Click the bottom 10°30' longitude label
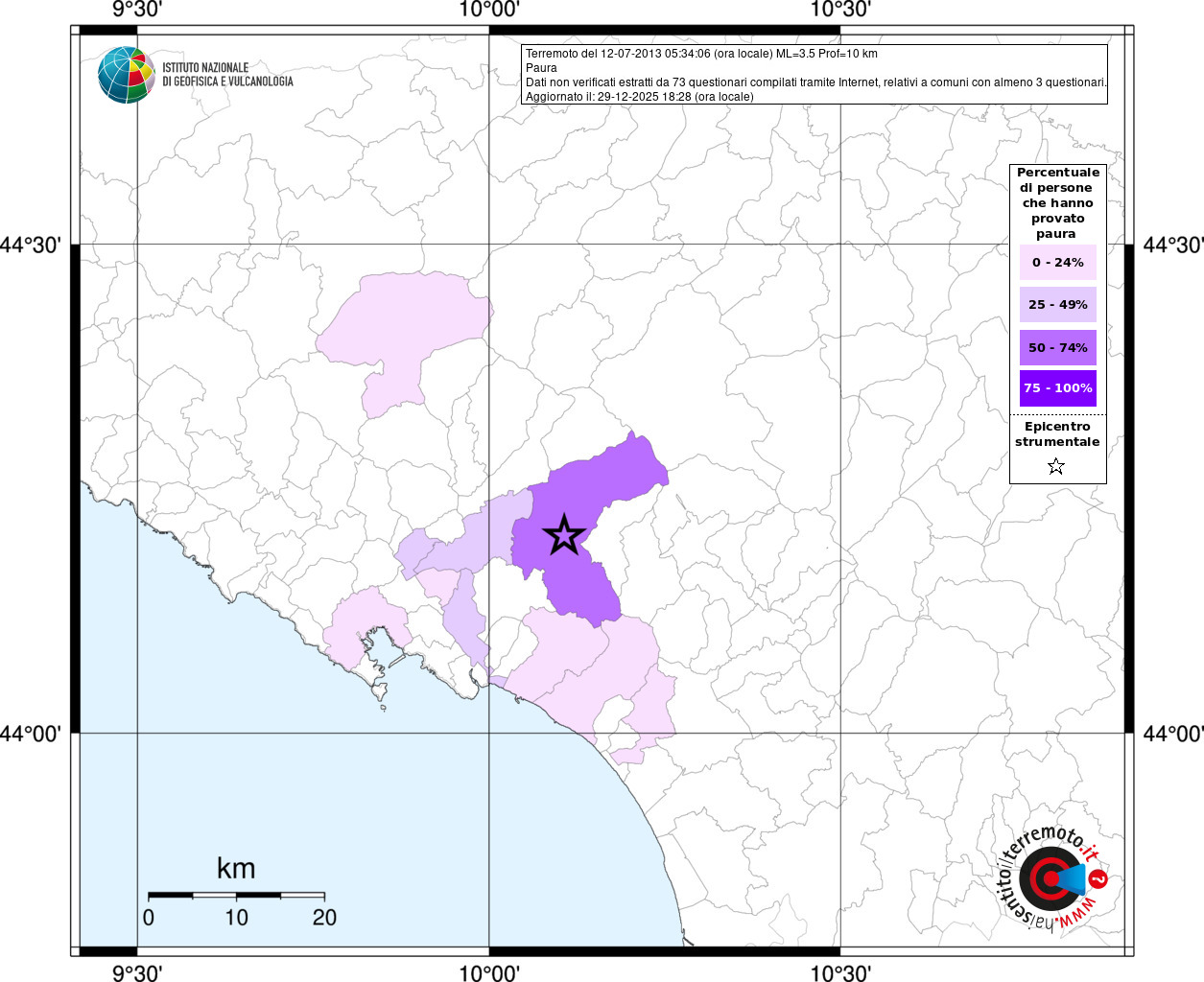This screenshot has width=1204, height=982. click(x=840, y=972)
